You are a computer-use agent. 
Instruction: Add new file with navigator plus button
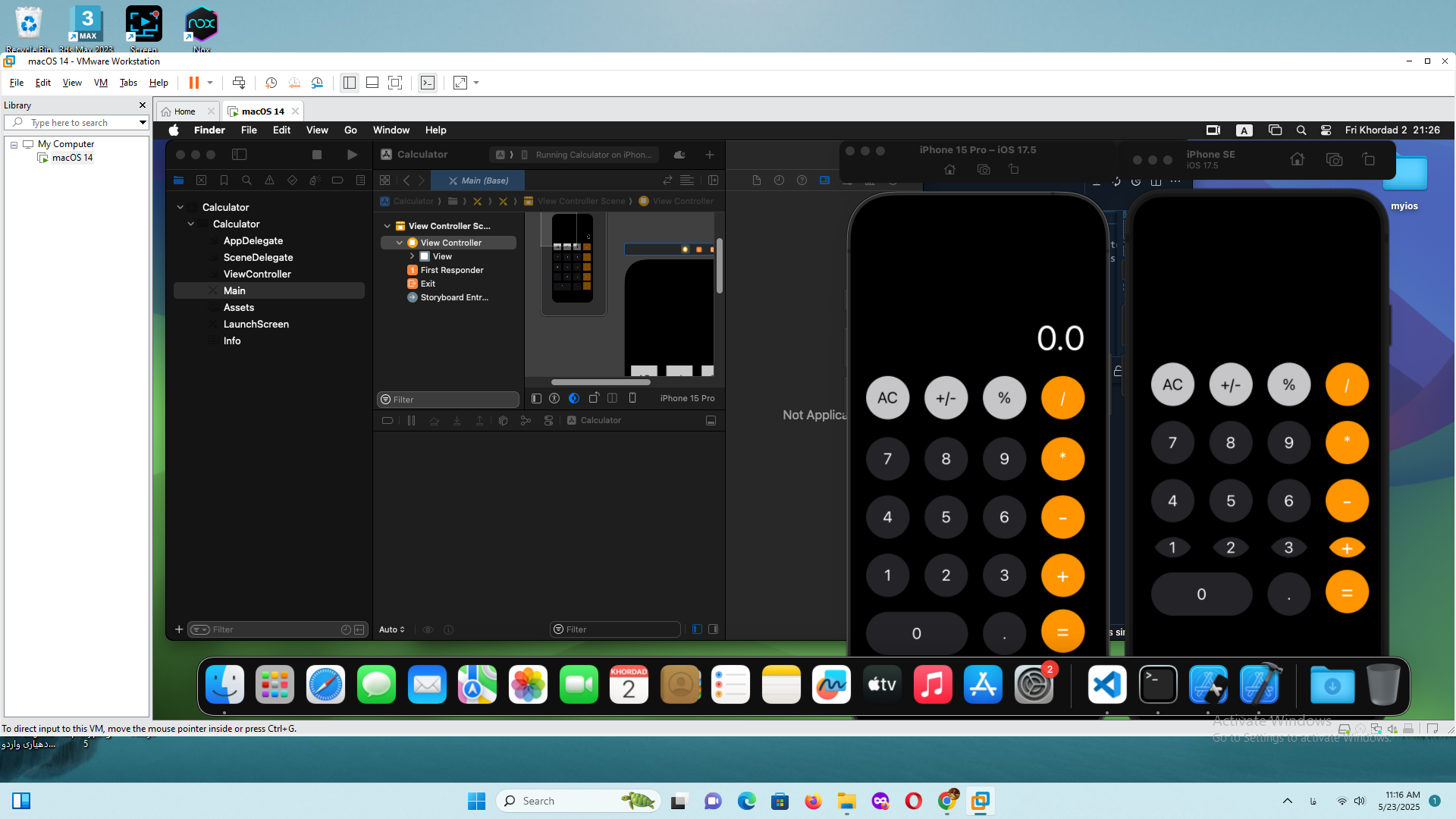coord(179,629)
